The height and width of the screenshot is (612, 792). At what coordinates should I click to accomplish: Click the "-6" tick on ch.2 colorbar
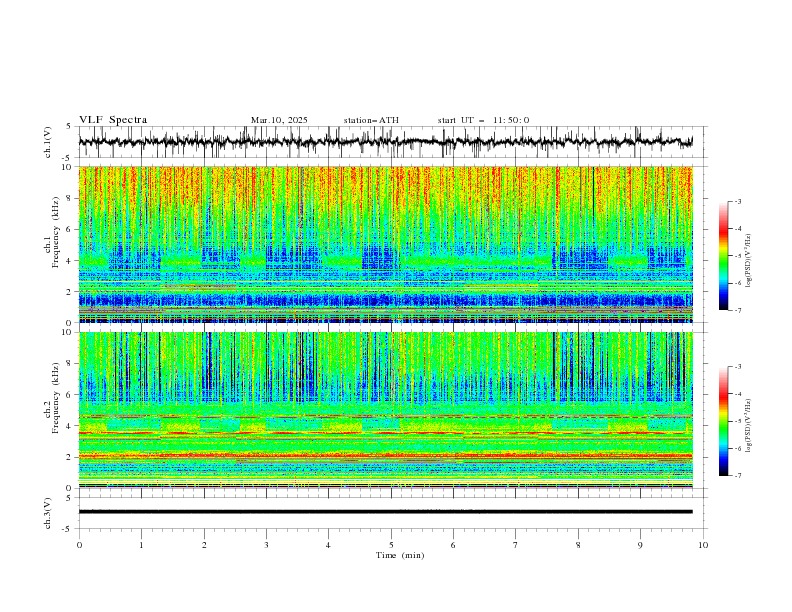coord(738,448)
